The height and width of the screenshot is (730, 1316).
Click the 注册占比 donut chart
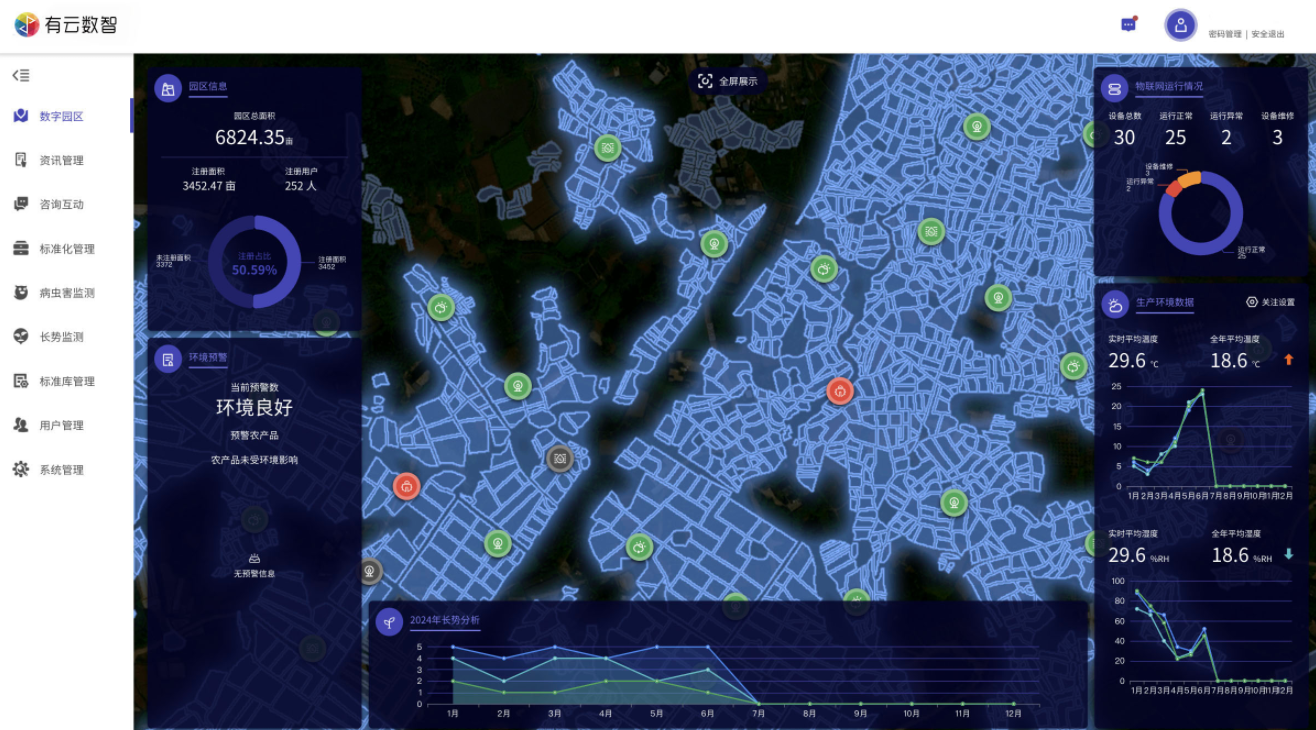tap(254, 263)
